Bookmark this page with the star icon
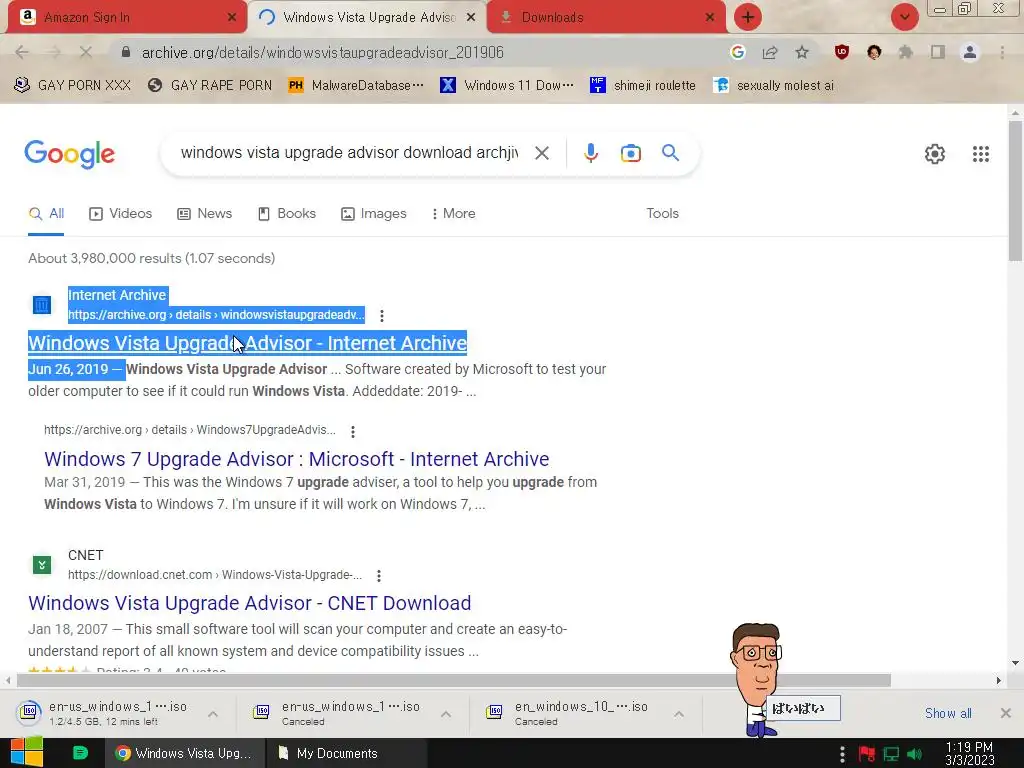 coord(802,52)
